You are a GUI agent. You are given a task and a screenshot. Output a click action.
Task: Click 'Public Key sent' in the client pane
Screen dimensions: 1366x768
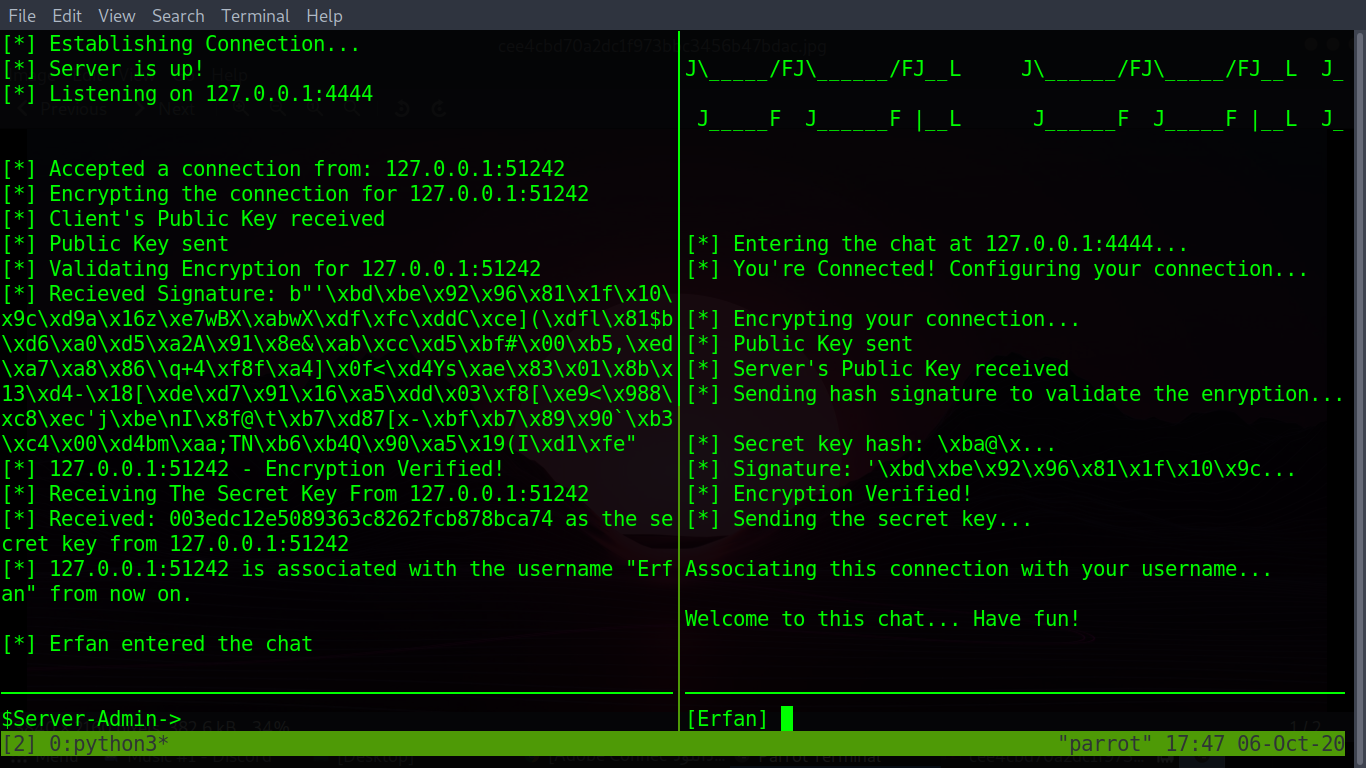tap(799, 344)
